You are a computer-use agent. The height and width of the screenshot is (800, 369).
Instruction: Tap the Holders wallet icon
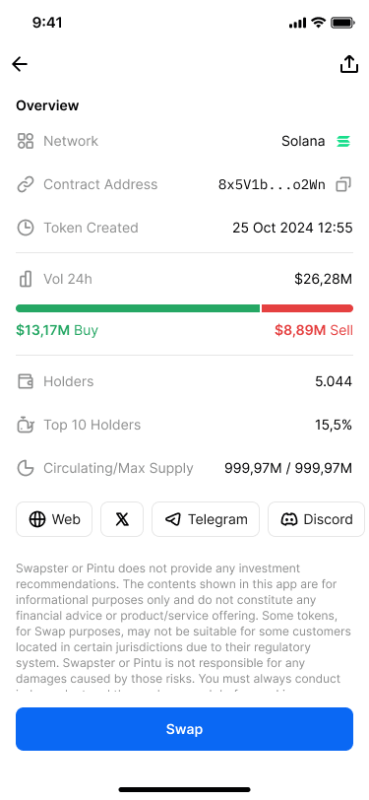pyautogui.click(x=26, y=381)
